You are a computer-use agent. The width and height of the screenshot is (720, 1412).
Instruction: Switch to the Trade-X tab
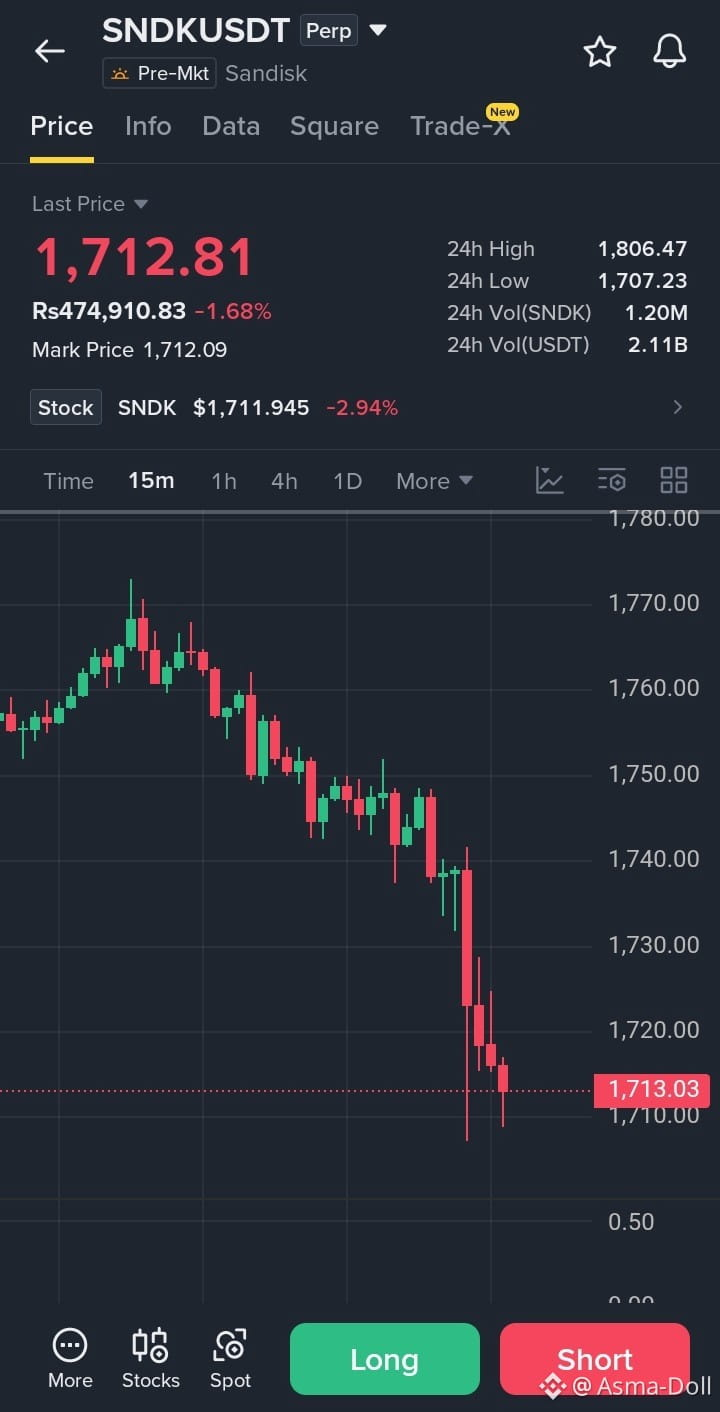(461, 126)
